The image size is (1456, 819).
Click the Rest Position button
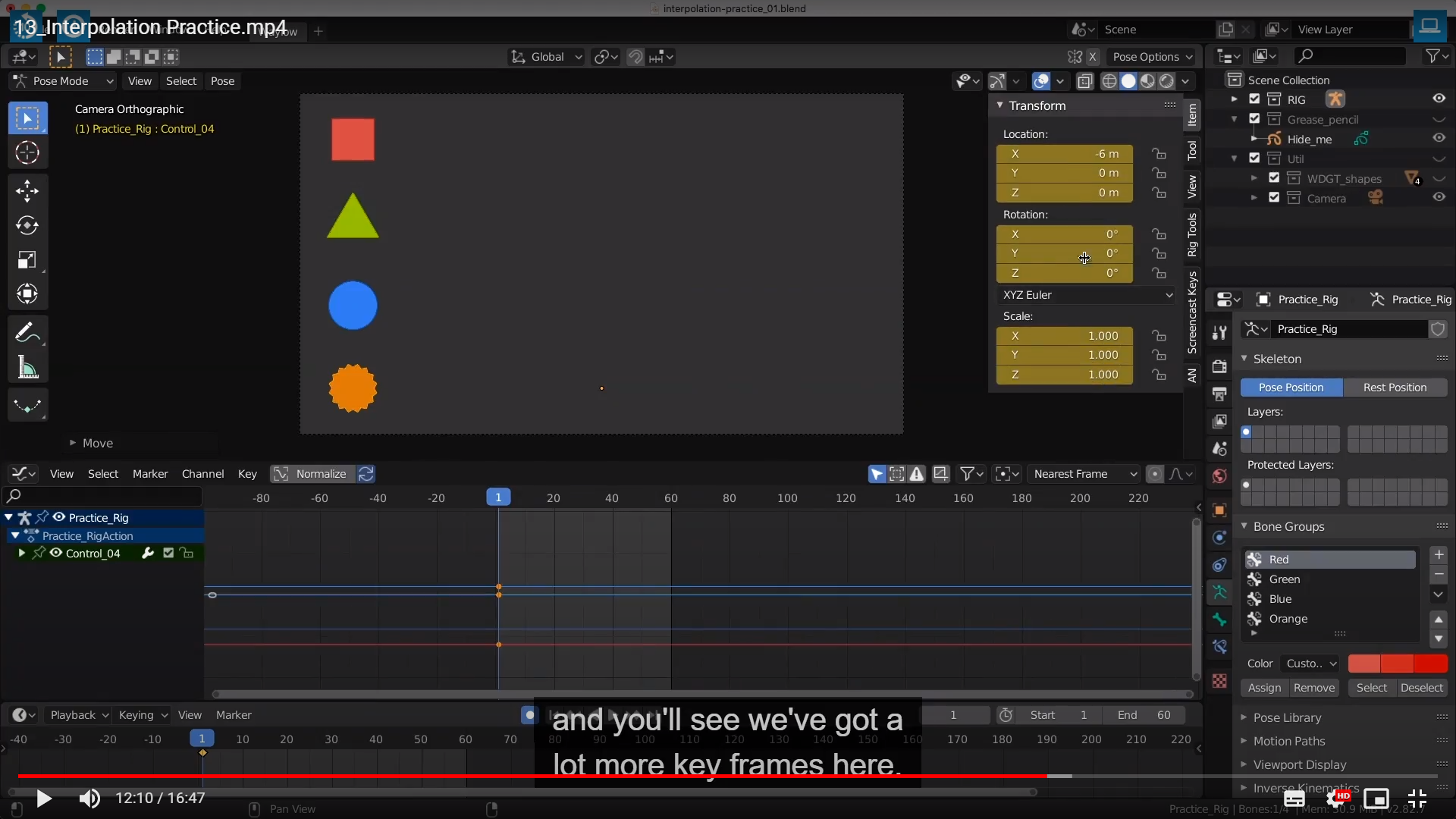pyautogui.click(x=1395, y=388)
